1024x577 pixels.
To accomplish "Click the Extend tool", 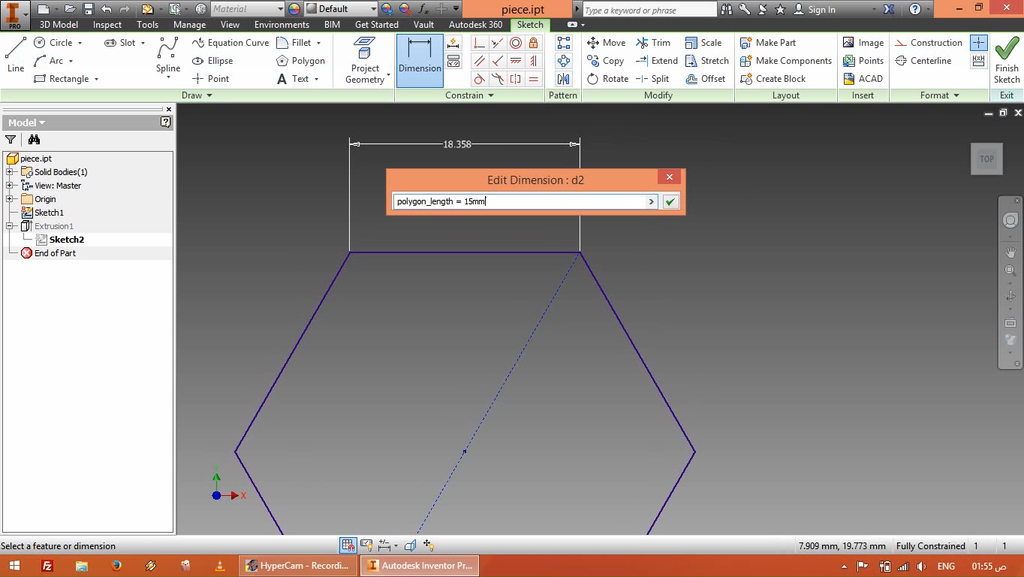I will [656, 61].
